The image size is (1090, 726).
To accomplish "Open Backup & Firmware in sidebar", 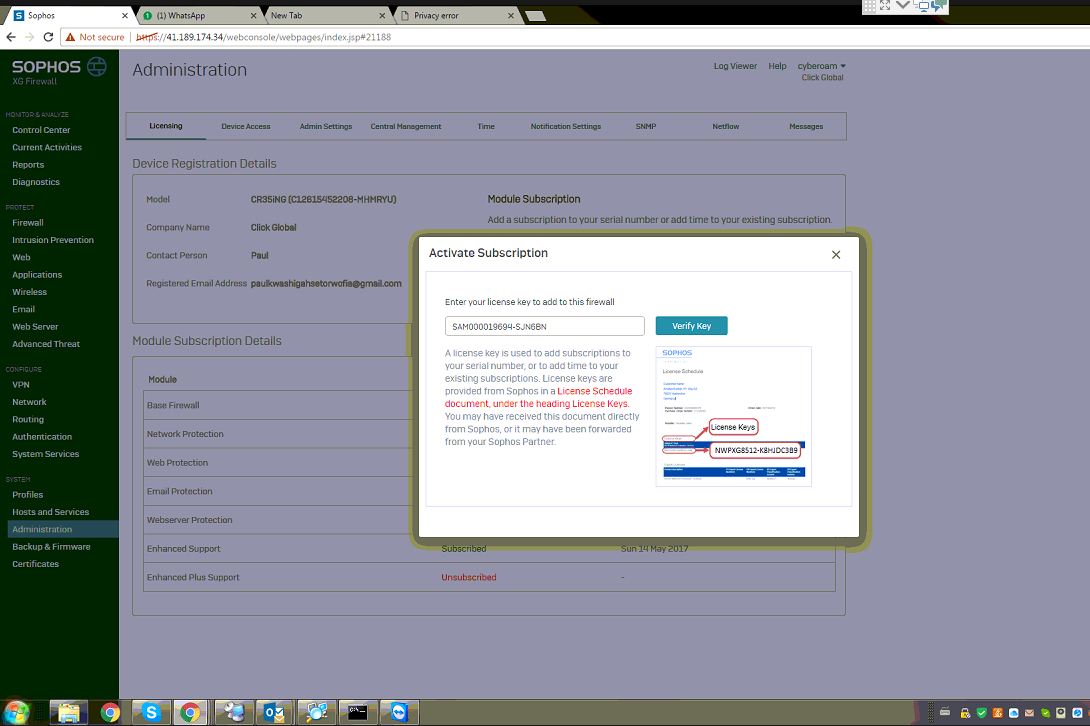I will (x=51, y=547).
